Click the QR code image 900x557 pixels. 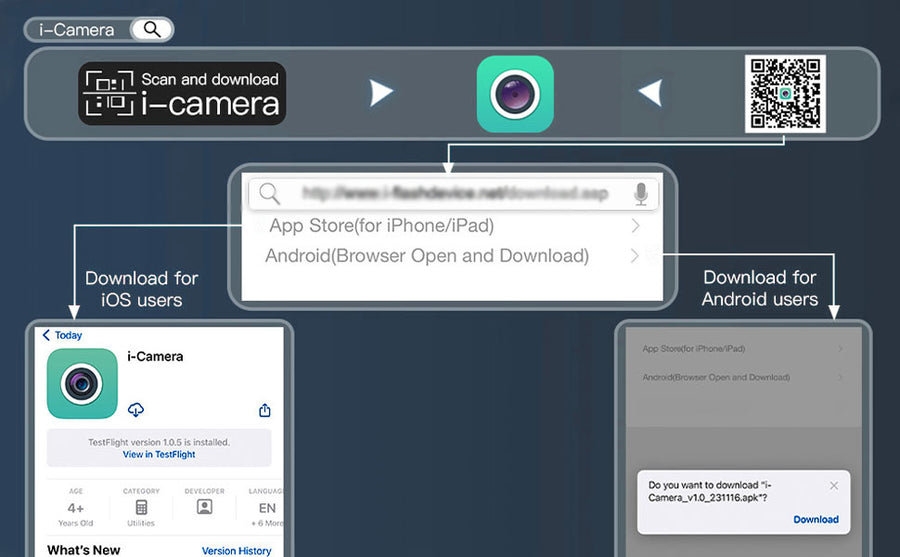(x=785, y=94)
